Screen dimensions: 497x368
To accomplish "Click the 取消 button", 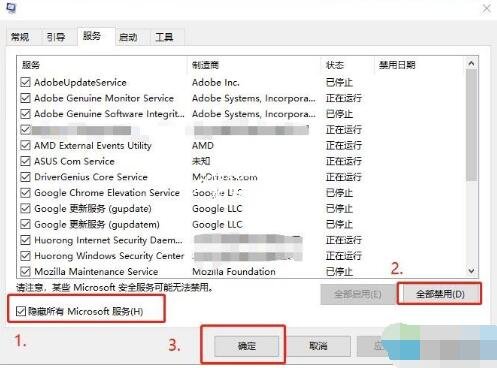I will [x=318, y=346].
